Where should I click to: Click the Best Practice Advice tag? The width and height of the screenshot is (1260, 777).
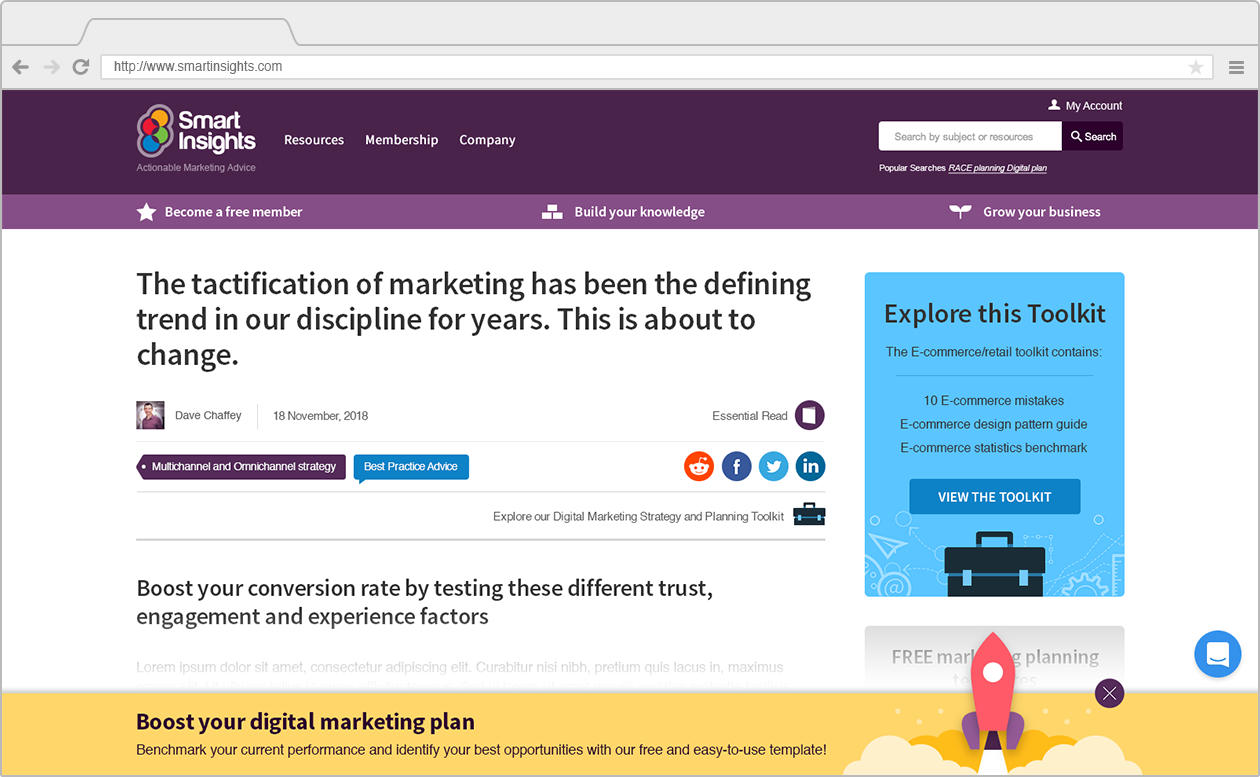coord(411,467)
